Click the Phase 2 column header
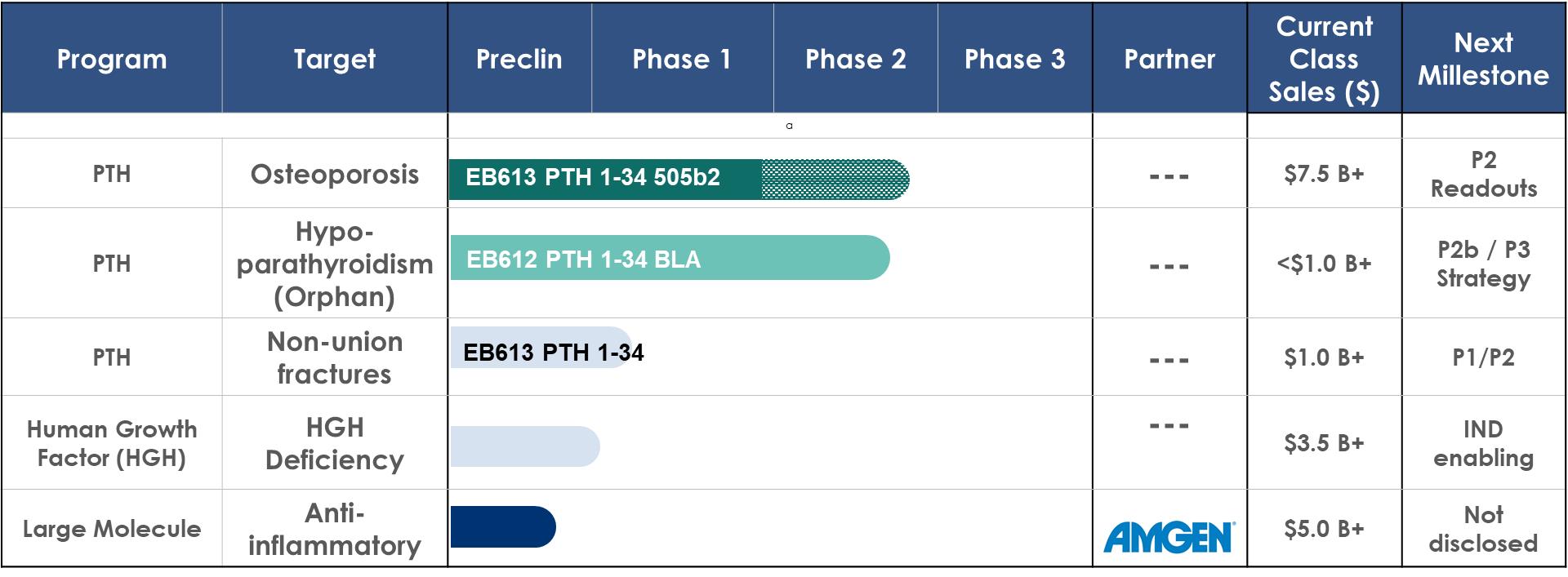 coord(855,59)
